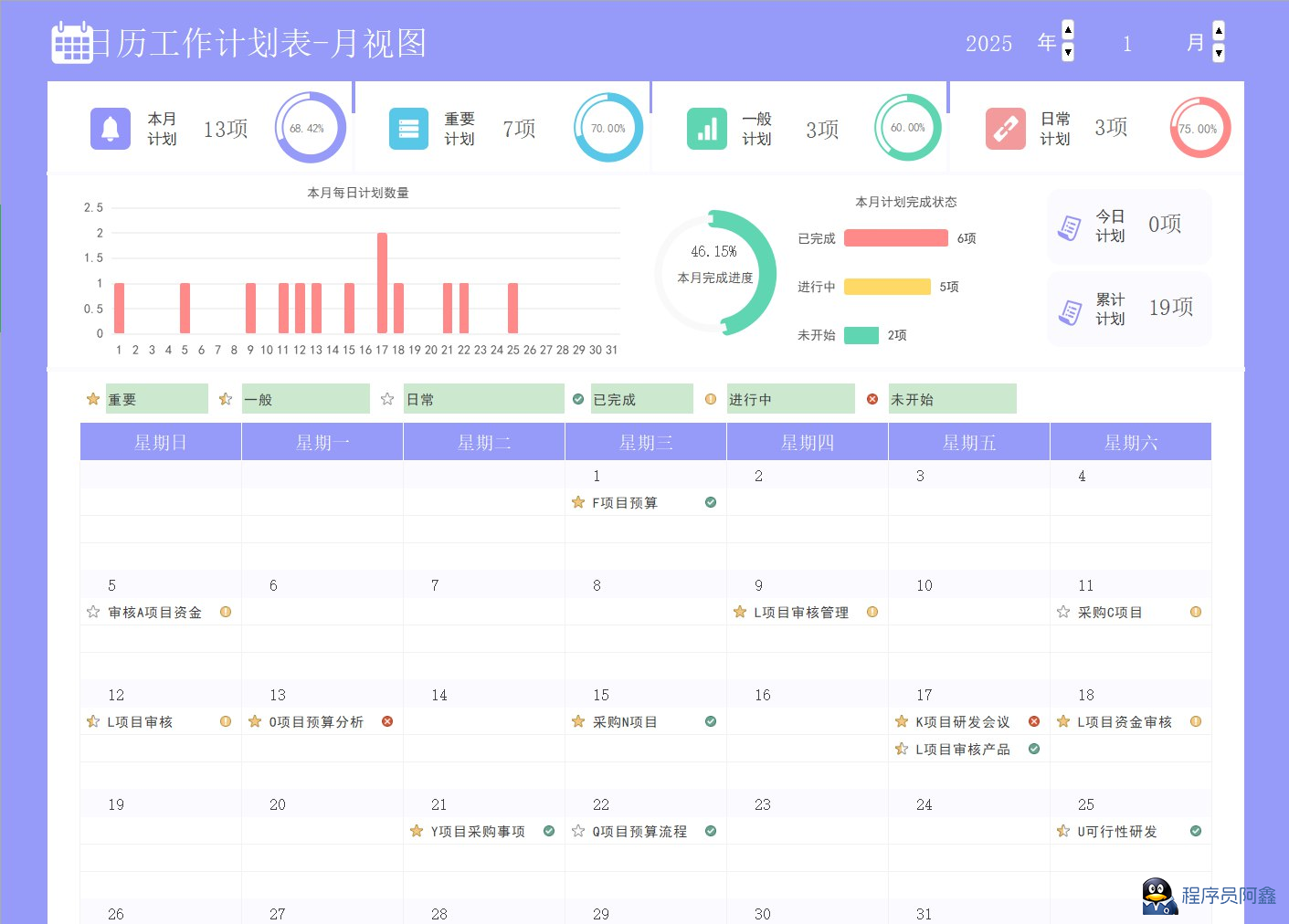
Task: Click the red X status for K项目研发会议
Action: [x=1034, y=721]
